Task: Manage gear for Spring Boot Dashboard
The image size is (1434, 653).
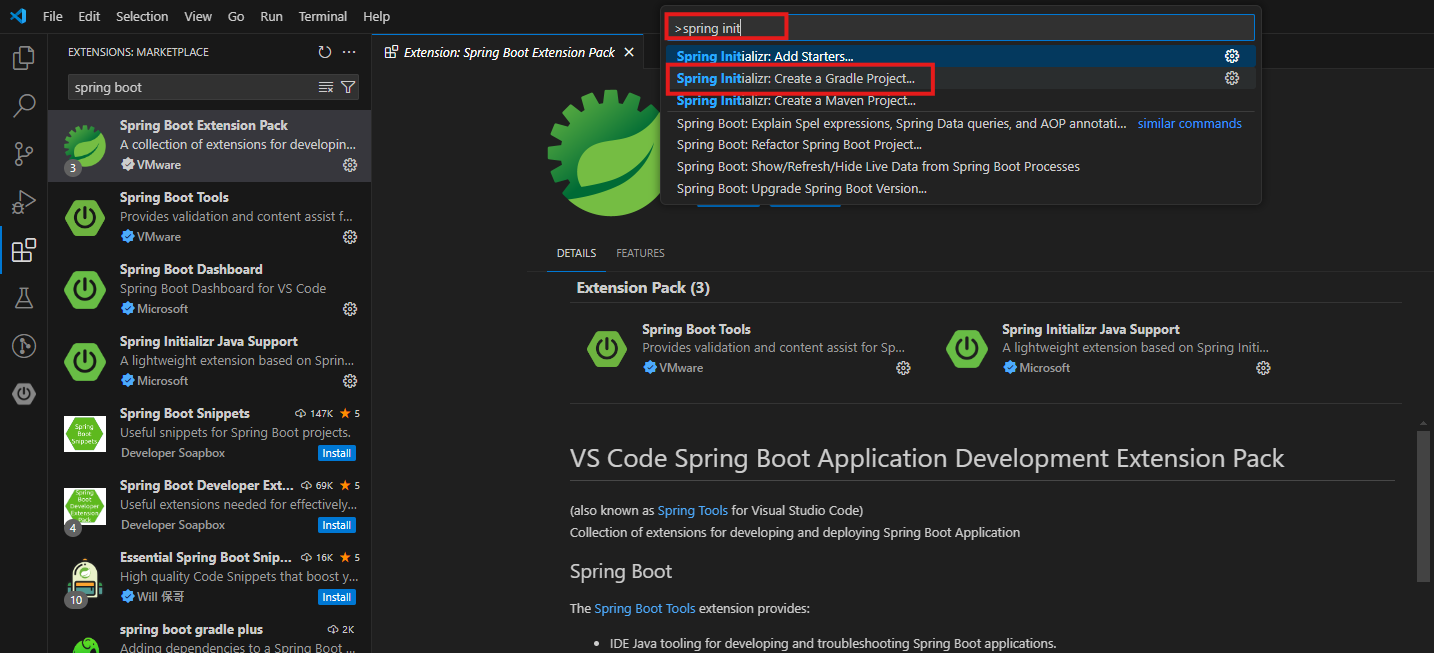Action: point(350,309)
